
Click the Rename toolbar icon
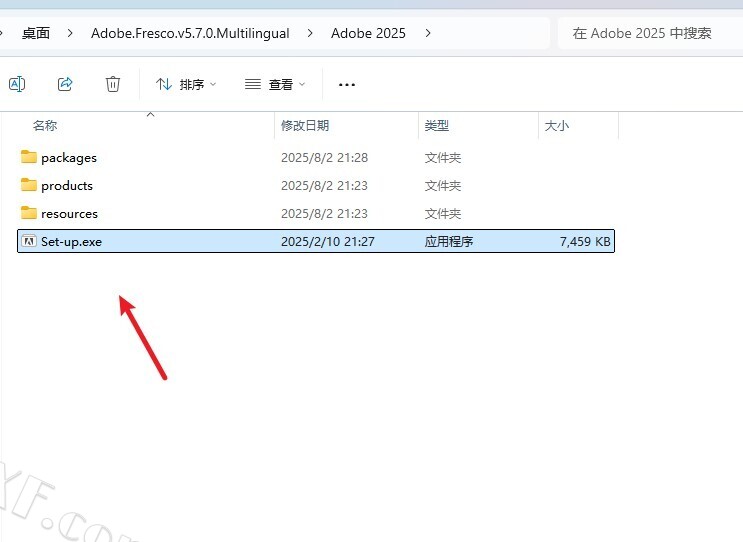pos(17,84)
